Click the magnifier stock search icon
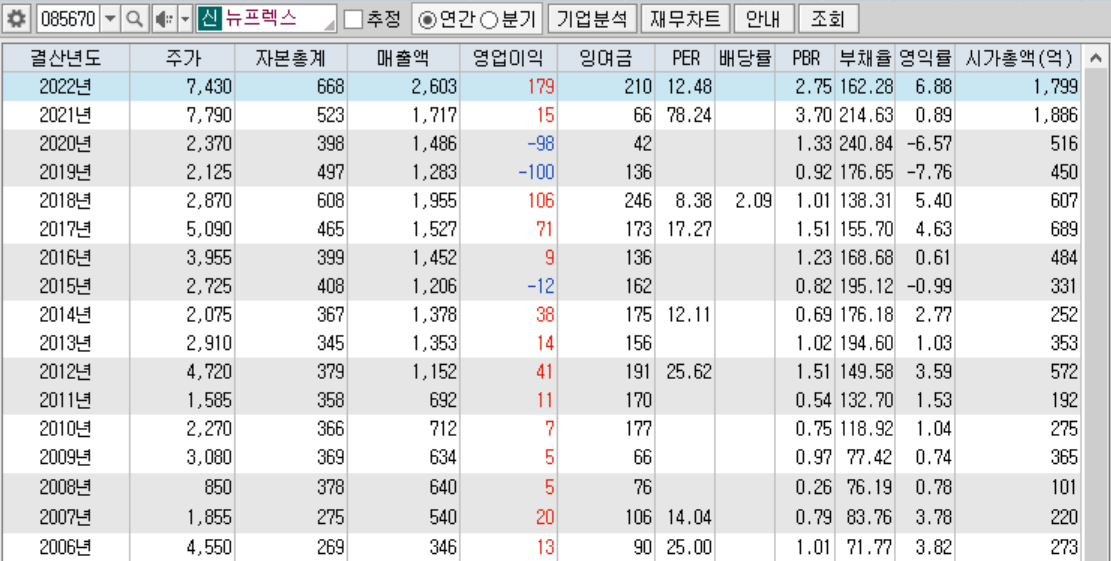The height and width of the screenshot is (561, 1111). [x=134, y=19]
